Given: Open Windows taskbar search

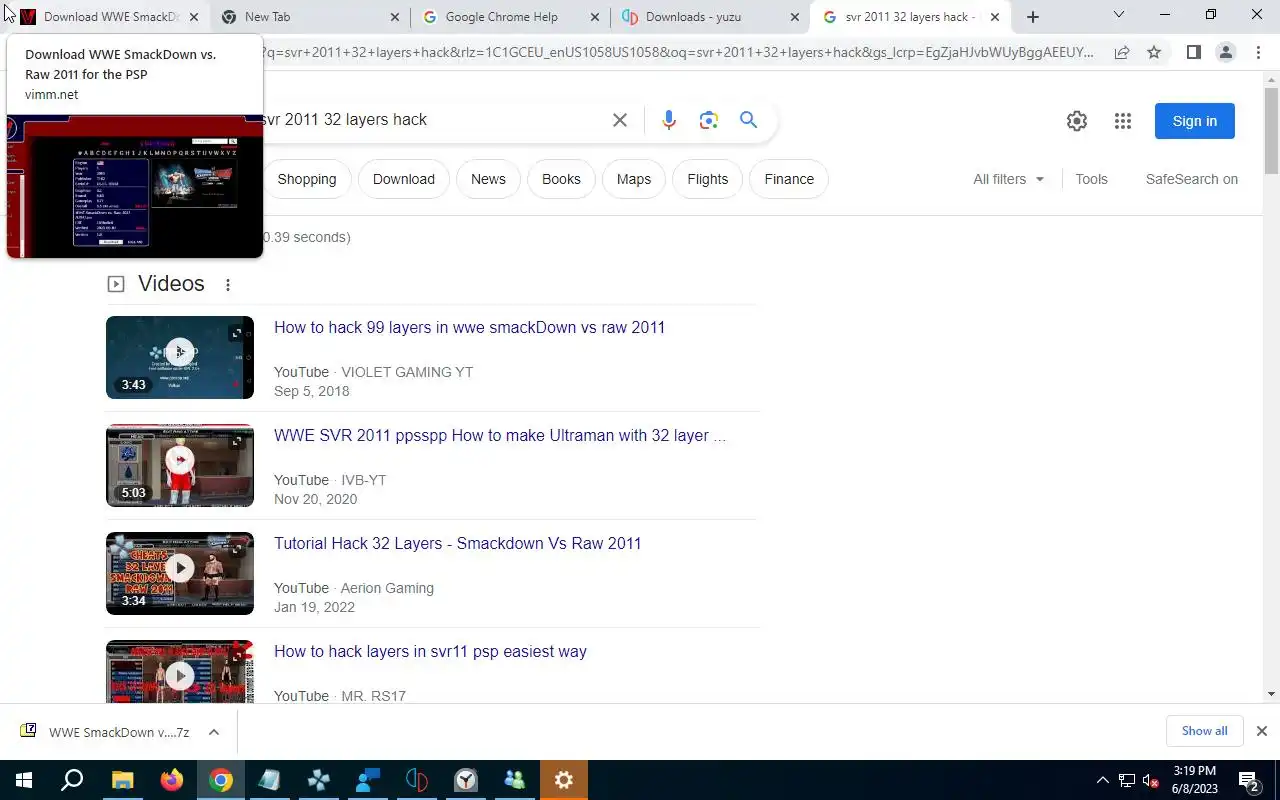Looking at the screenshot, I should coord(72,780).
